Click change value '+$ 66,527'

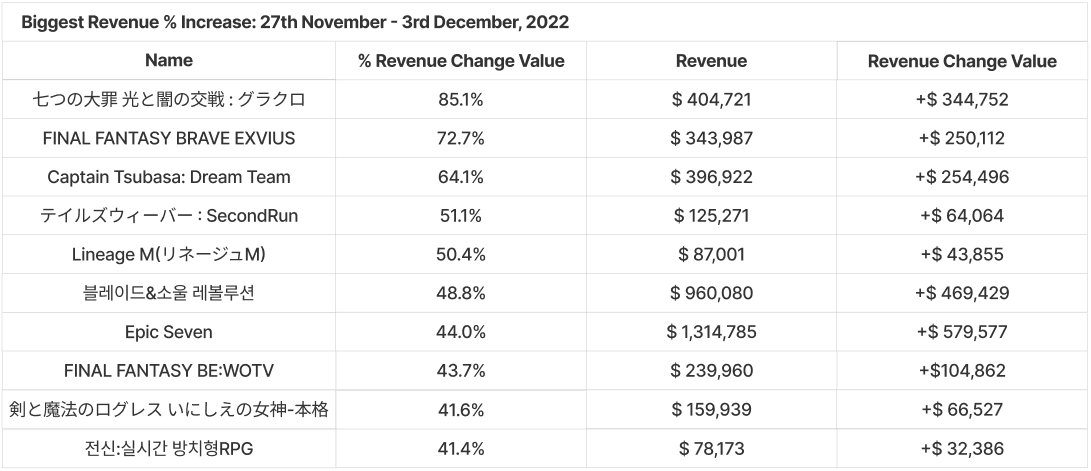click(962, 409)
